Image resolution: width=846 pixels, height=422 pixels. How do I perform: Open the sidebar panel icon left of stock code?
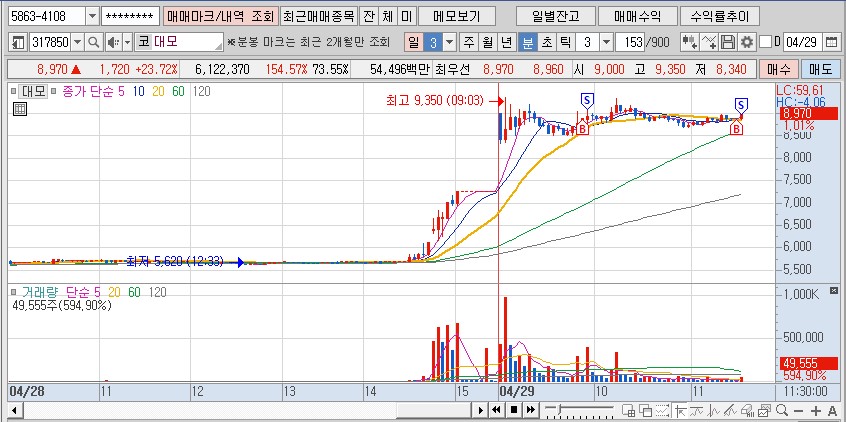coord(18,42)
